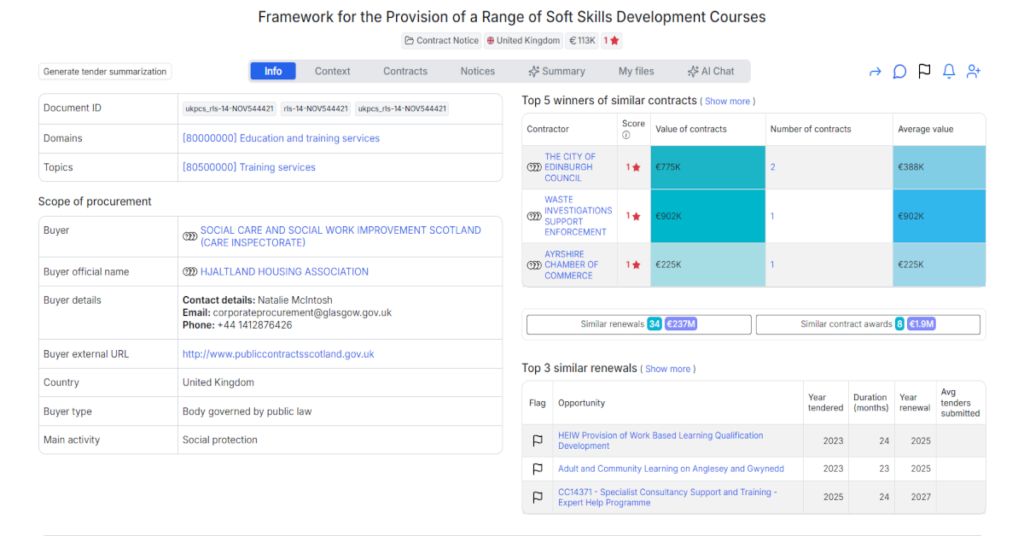The width and height of the screenshot is (1024, 536).
Task: Open HEIW Provision of Work Based Learning opportunity
Action: 660,441
